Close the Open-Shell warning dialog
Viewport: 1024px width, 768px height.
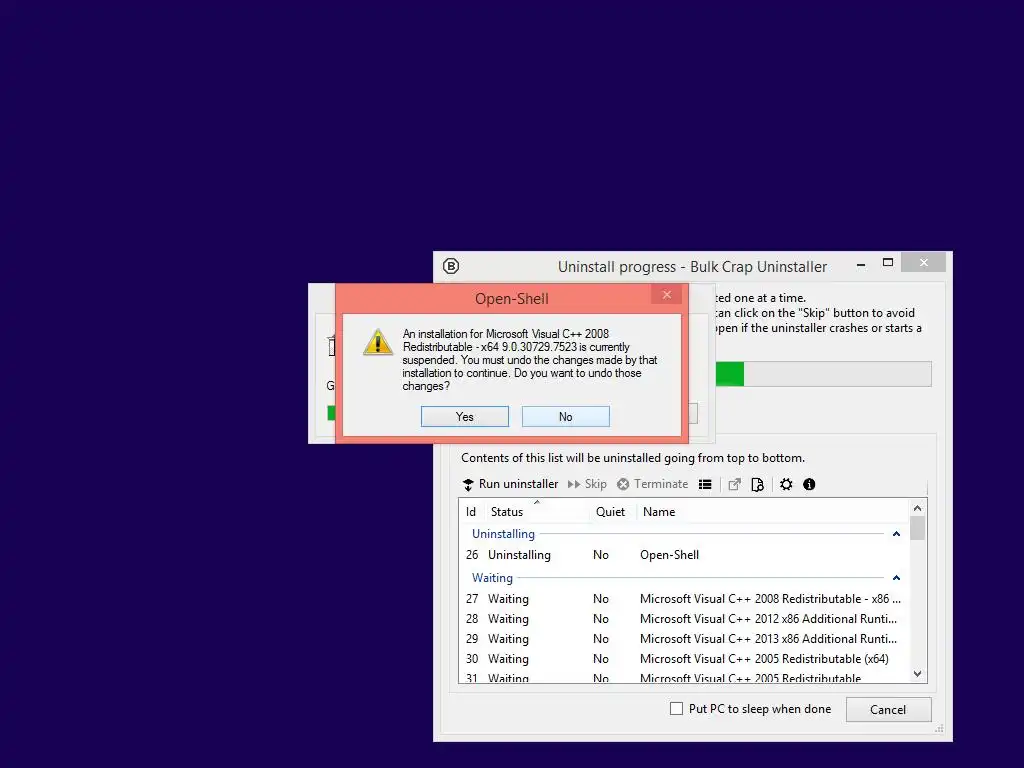pyautogui.click(x=666, y=295)
